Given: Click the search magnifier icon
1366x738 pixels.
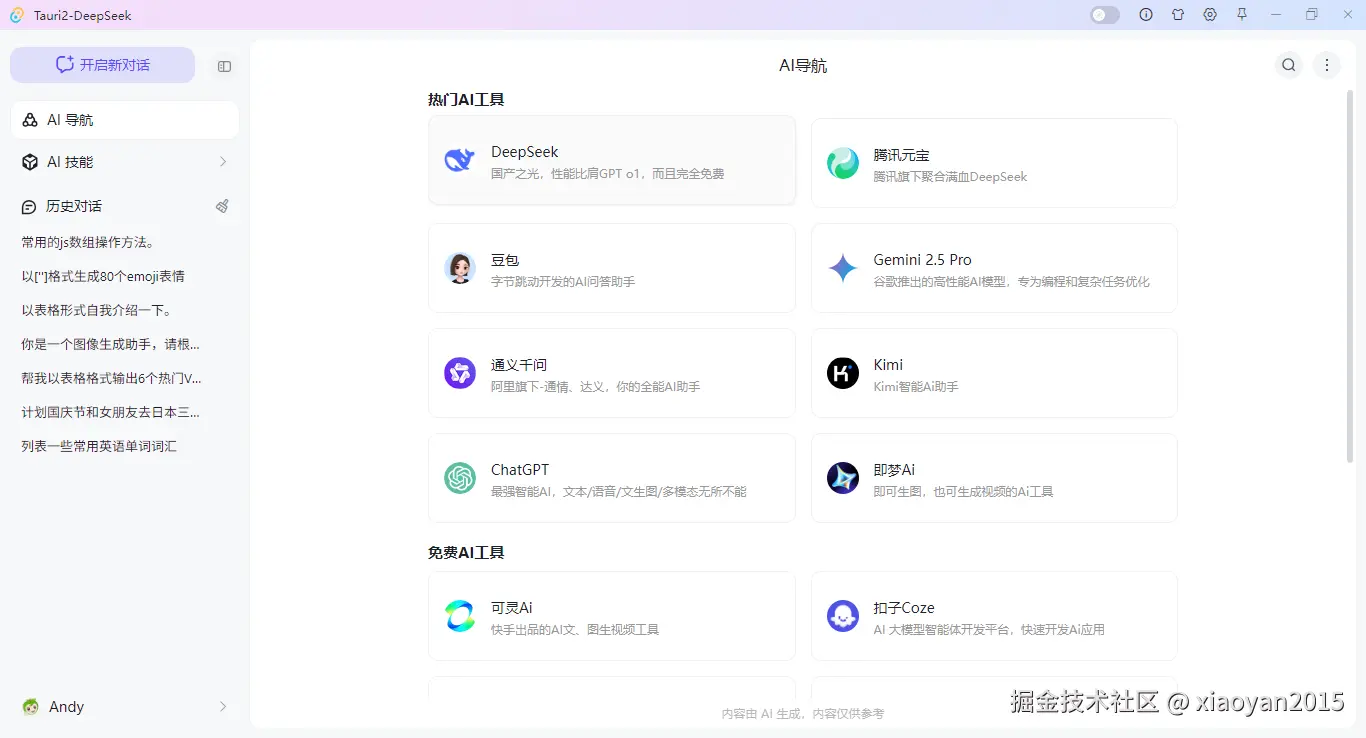Looking at the screenshot, I should point(1289,65).
